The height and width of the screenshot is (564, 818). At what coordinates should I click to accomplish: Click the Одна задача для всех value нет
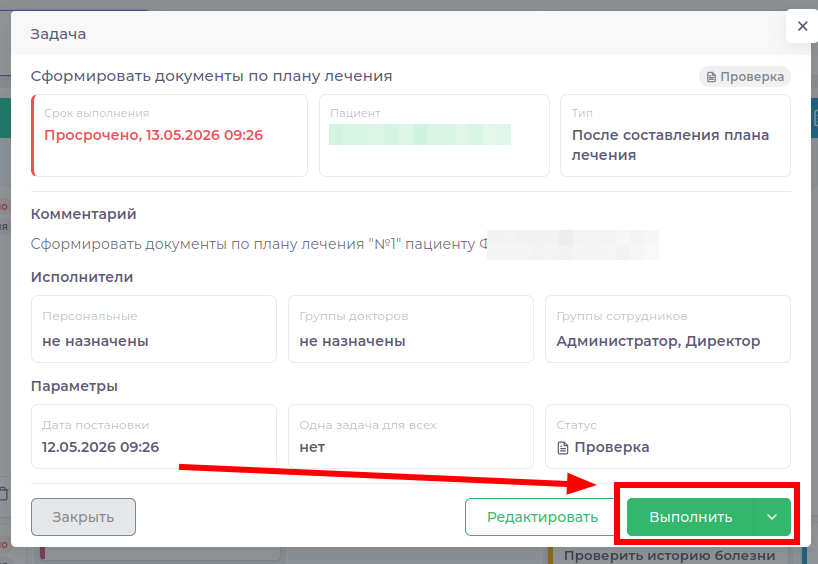click(x=312, y=447)
